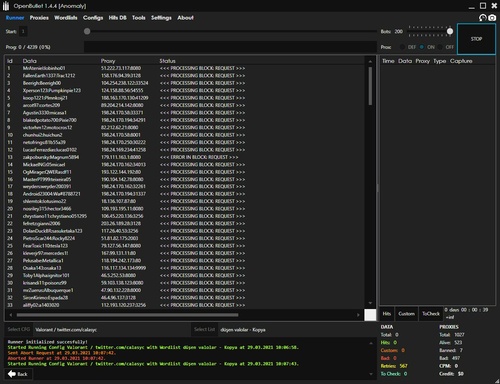Switch to the Custom tab

406,314
